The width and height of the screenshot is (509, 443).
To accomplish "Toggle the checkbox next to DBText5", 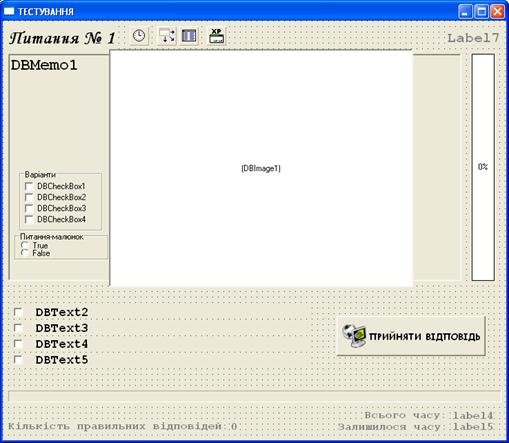I will [18, 360].
